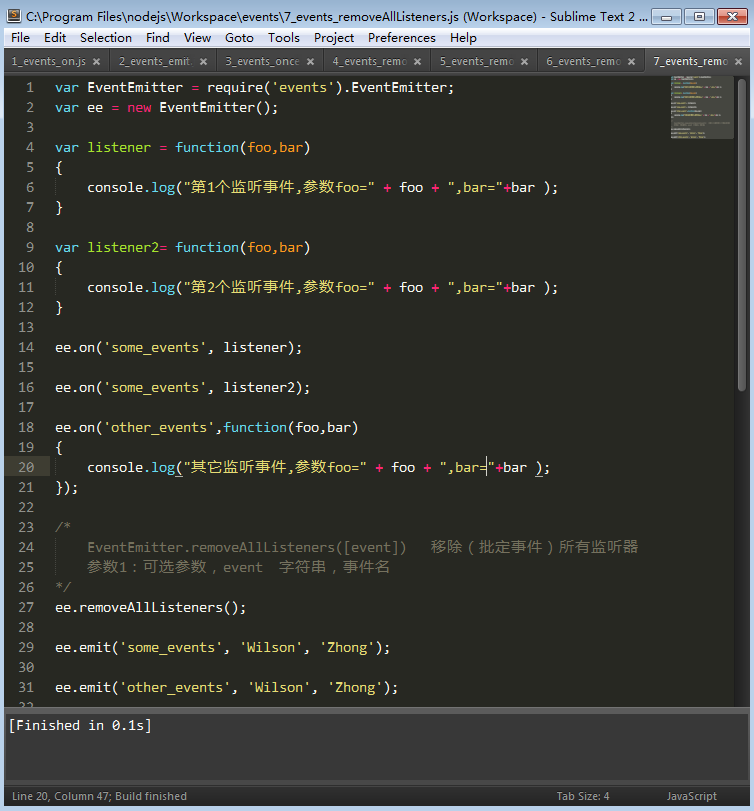The image size is (754, 811).
Task: Click 'Line 20, Column 47; Build finished' status
Action: click(x=99, y=796)
